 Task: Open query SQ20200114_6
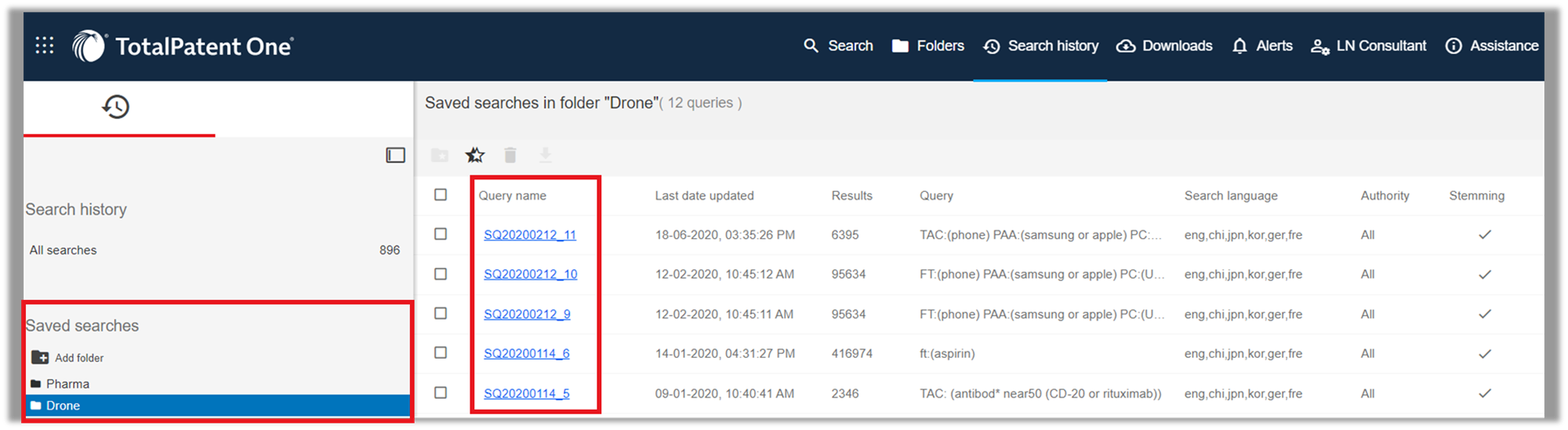point(527,353)
